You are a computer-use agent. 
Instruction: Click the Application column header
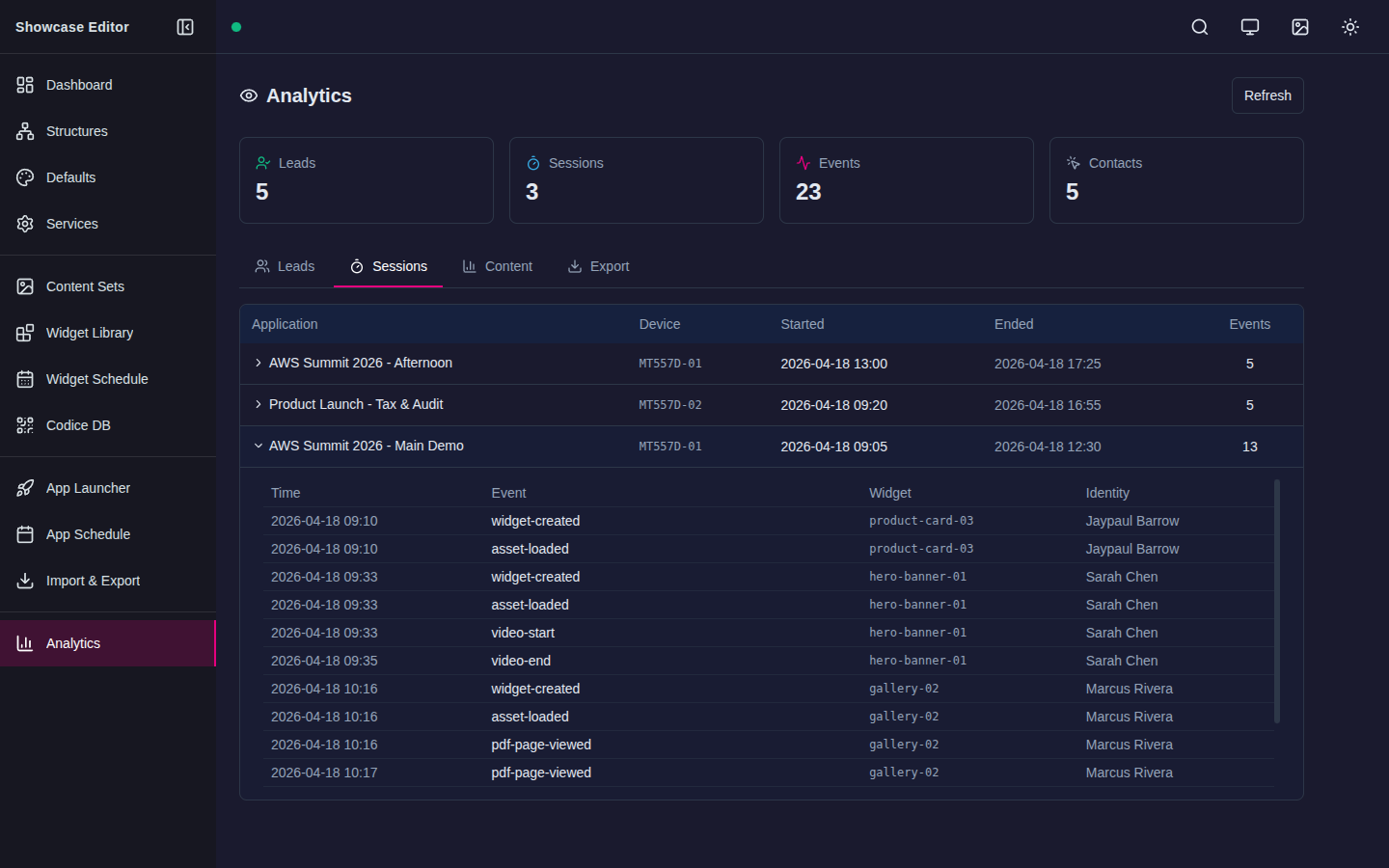click(x=285, y=324)
